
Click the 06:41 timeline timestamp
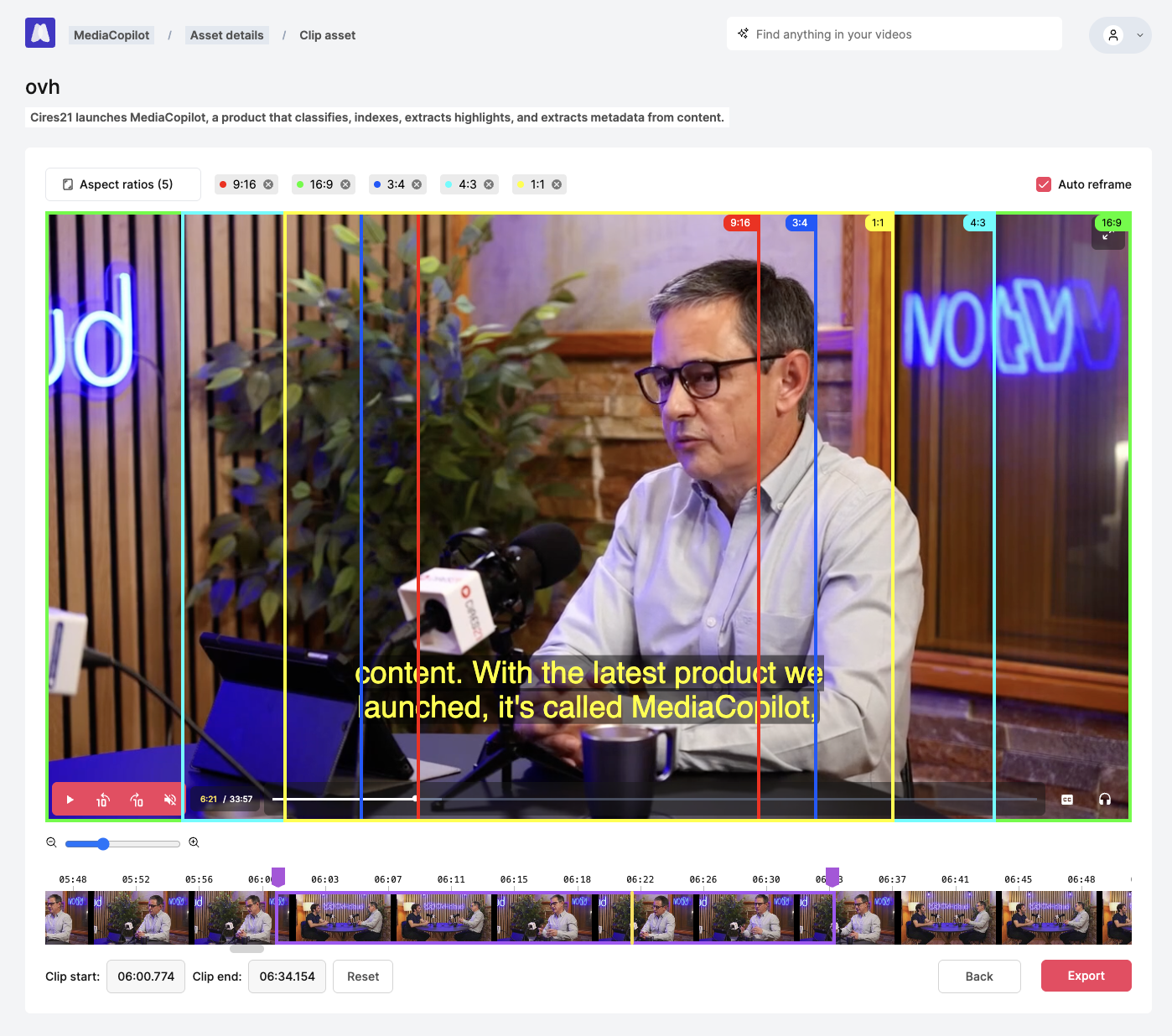tap(955, 879)
